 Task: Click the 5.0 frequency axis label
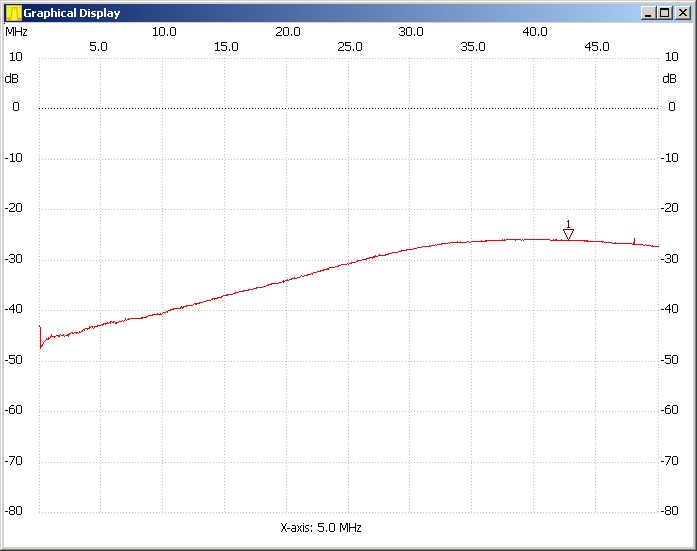tap(99, 46)
